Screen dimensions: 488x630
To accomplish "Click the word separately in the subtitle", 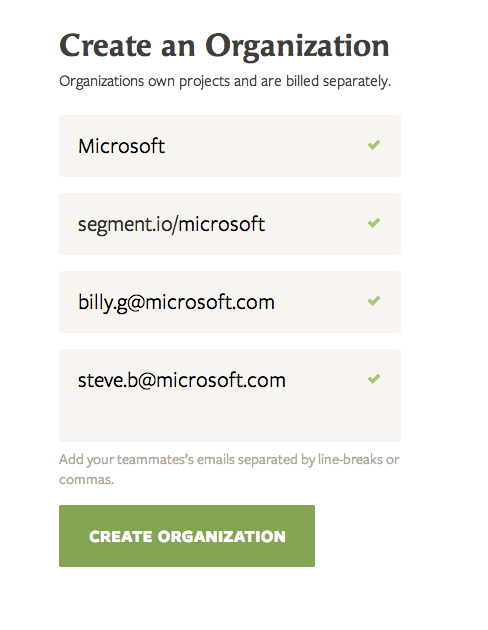I will point(357,82).
